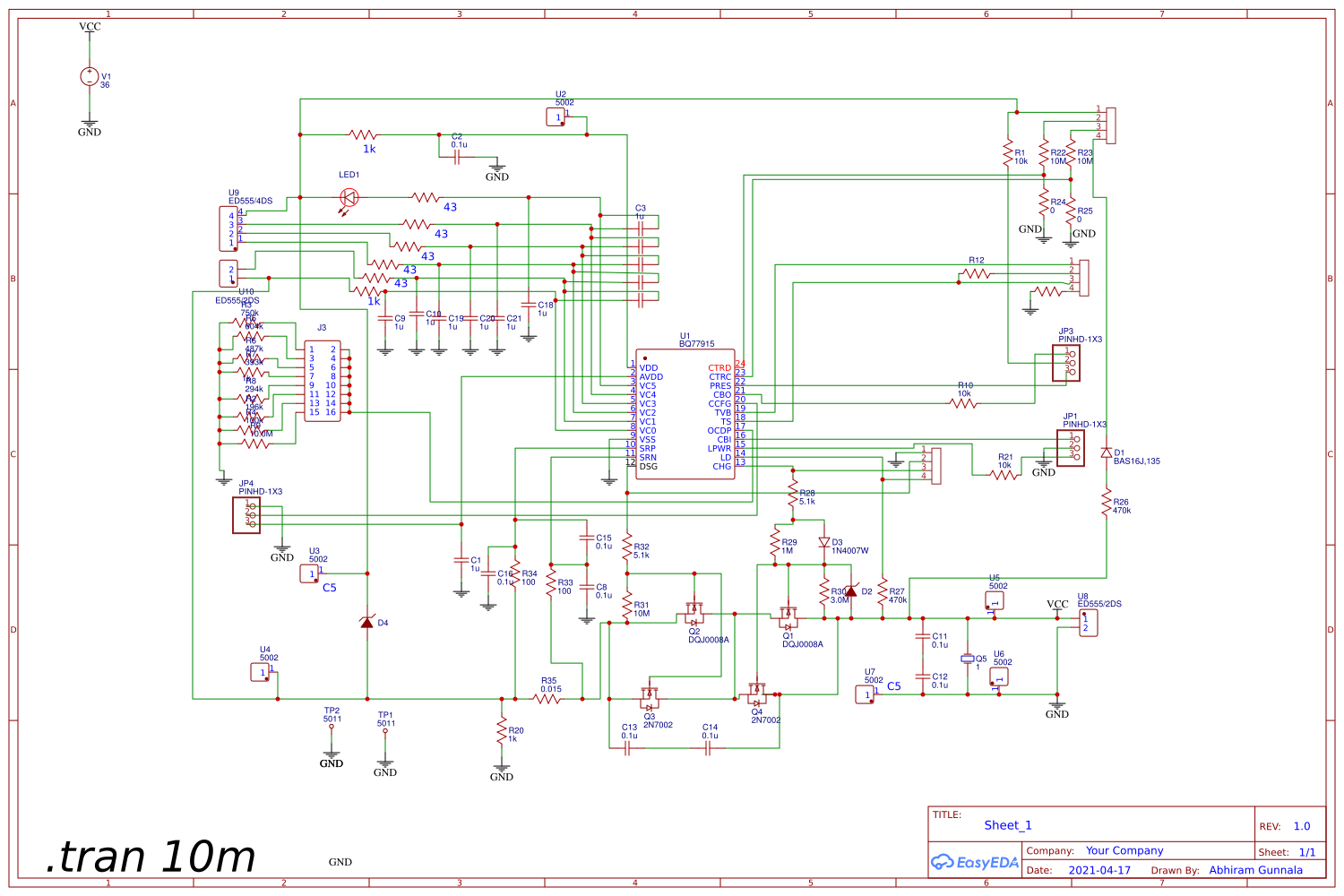This screenshot has width=1344, height=896.
Task: Click the Sheet_1 title text
Action: (x=1007, y=825)
